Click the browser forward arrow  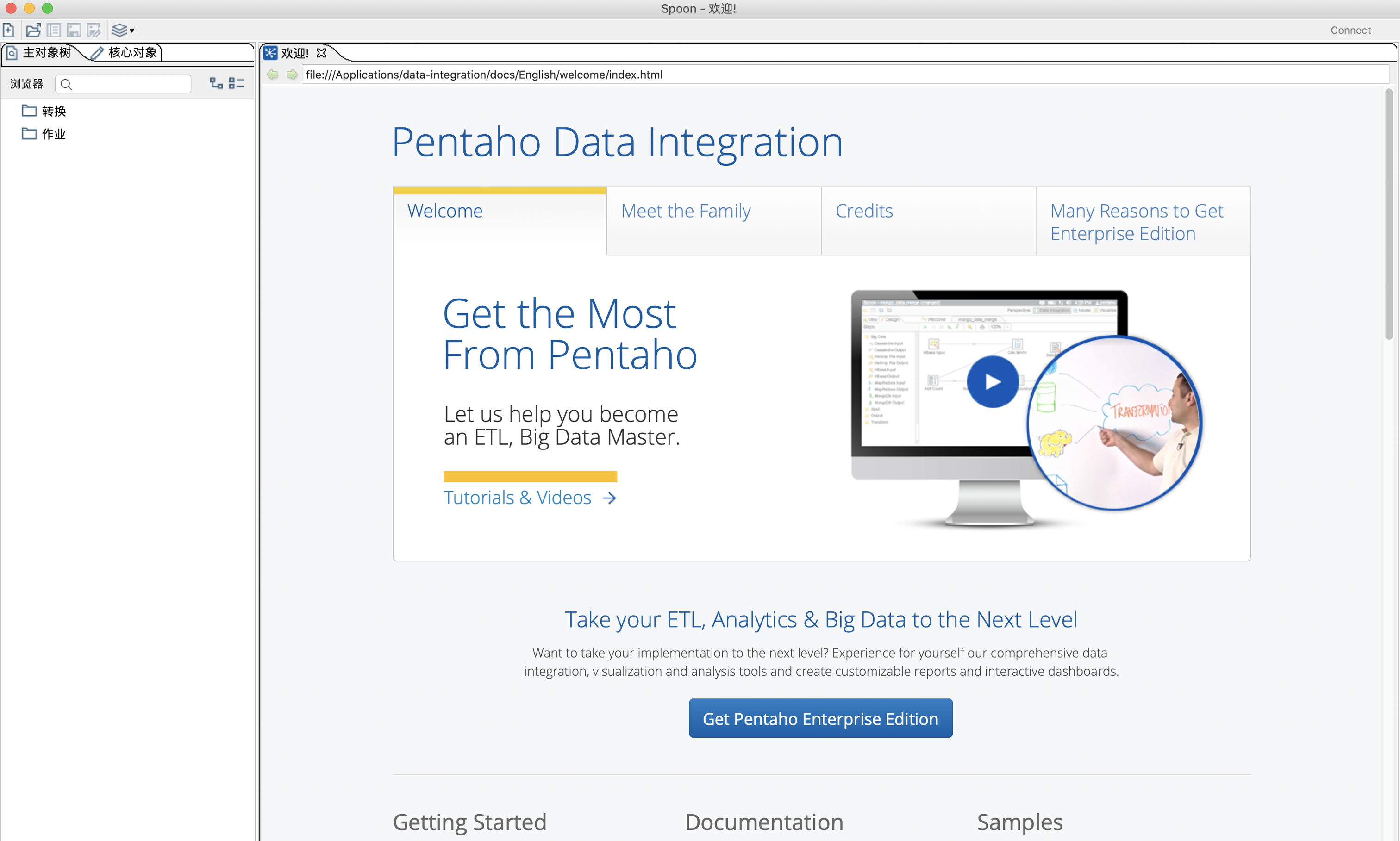tap(292, 74)
